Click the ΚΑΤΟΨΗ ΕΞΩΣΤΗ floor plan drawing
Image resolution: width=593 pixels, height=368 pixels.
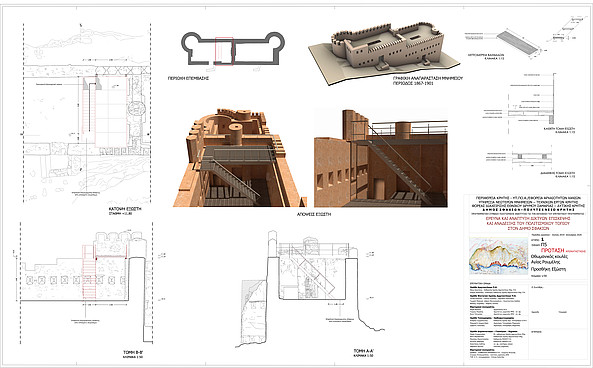click(x=87, y=114)
